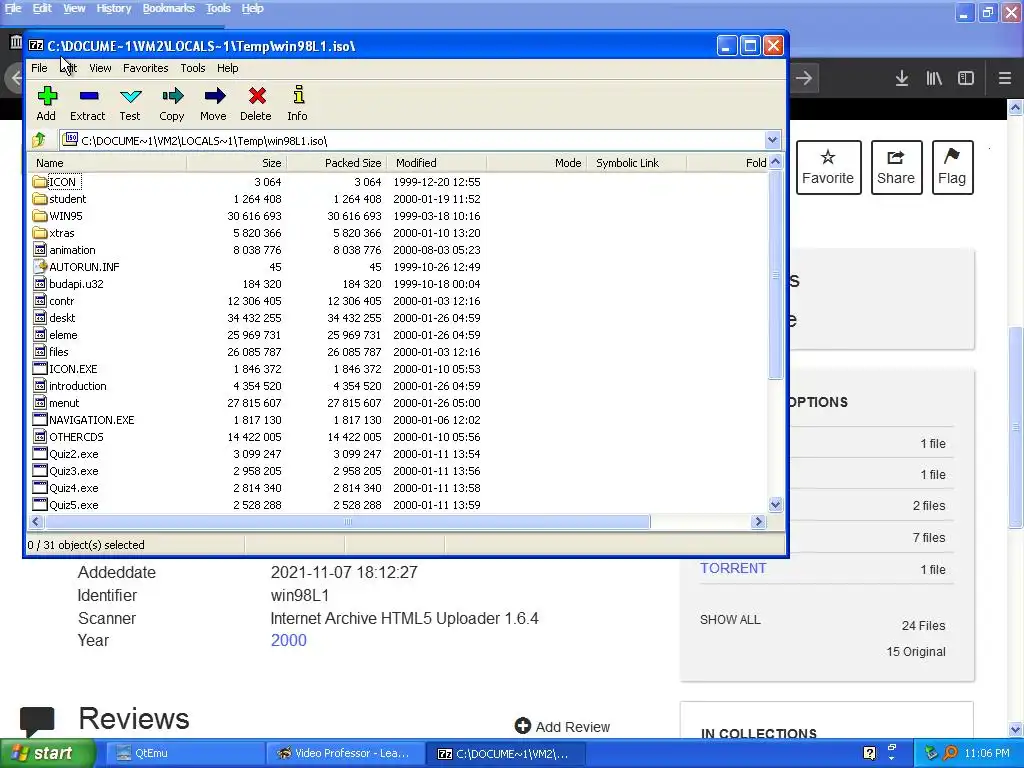This screenshot has width=1024, height=768.
Task: Open the Info toolbar icon
Action: [x=298, y=95]
